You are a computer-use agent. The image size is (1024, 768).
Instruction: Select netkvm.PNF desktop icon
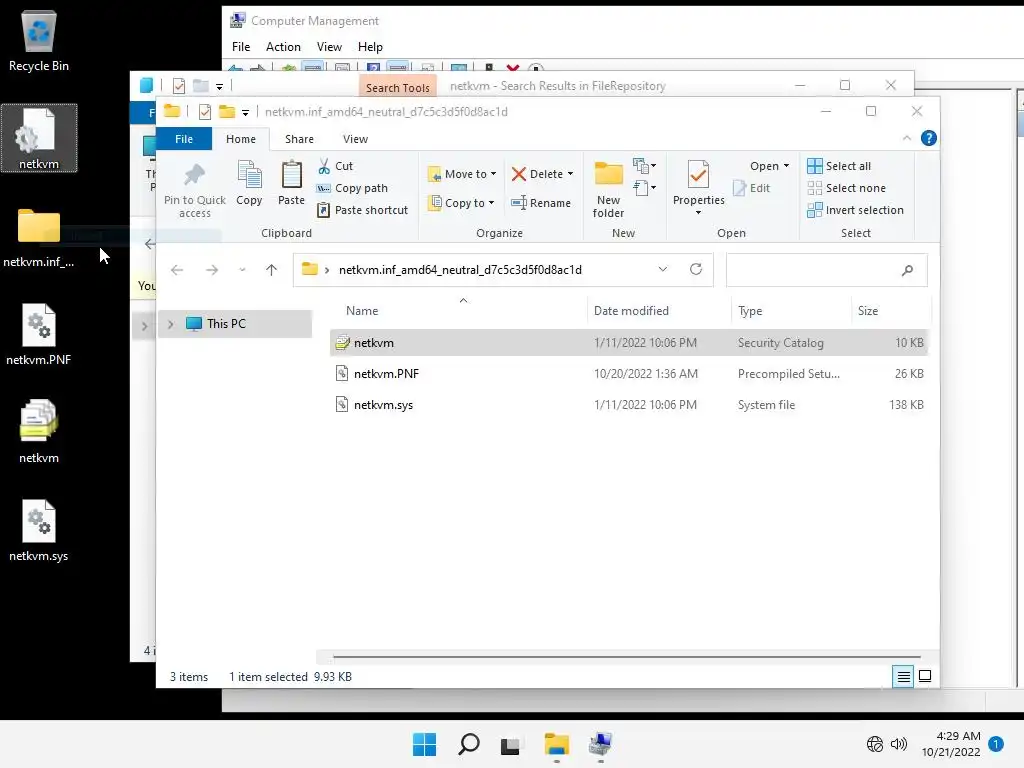pos(39,334)
